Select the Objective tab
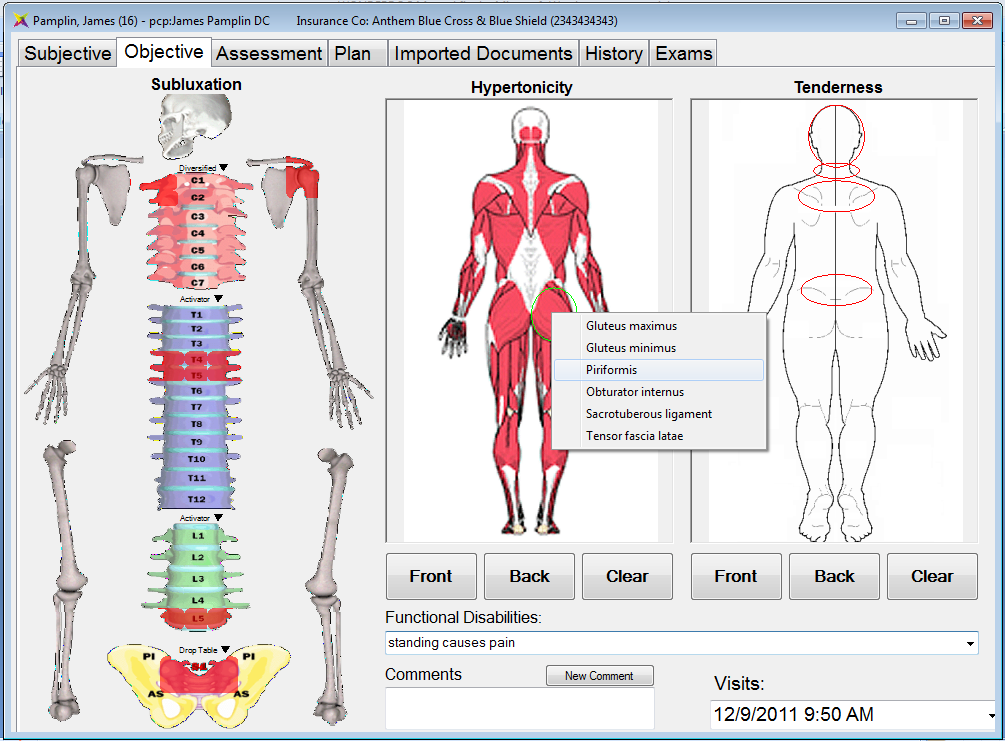Viewport: 1005px width, 741px height. tap(163, 52)
